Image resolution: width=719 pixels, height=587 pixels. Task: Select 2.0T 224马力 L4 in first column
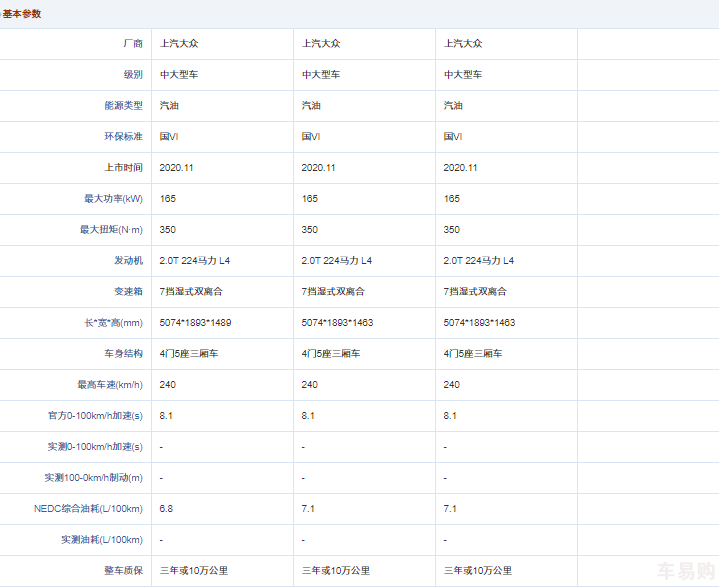click(195, 261)
